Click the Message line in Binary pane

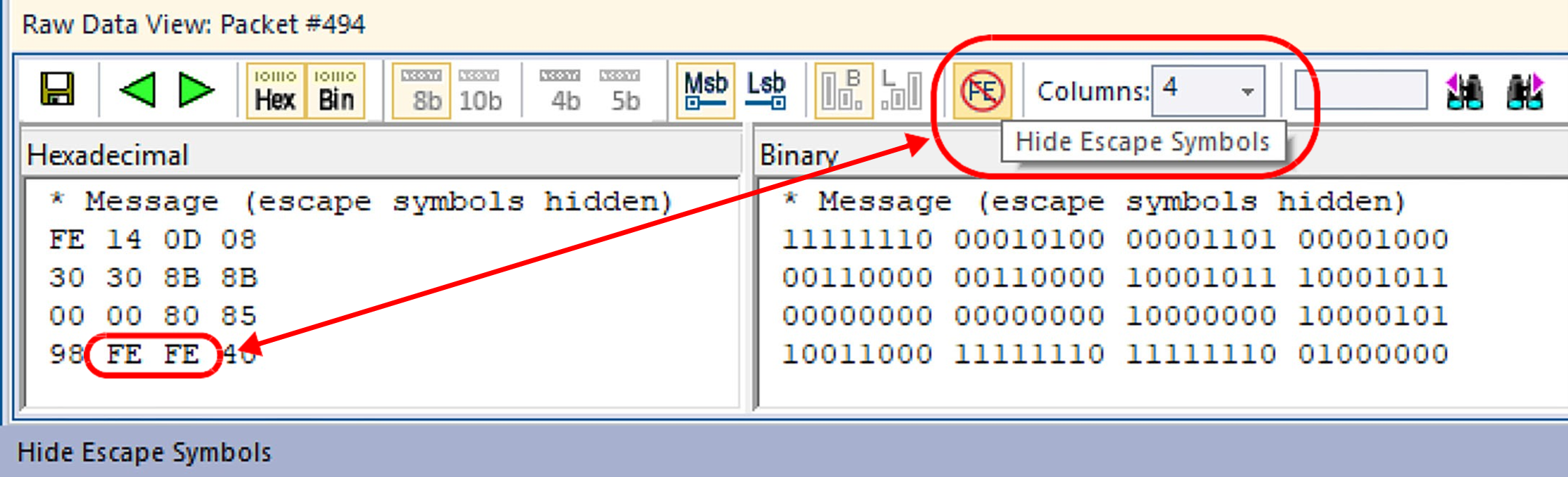(x=1094, y=202)
